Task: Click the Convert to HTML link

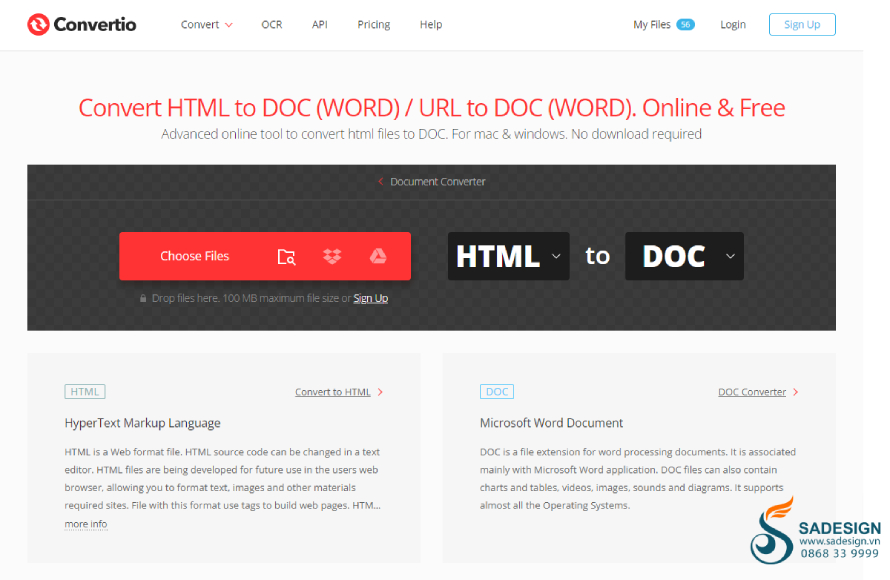Action: [333, 392]
